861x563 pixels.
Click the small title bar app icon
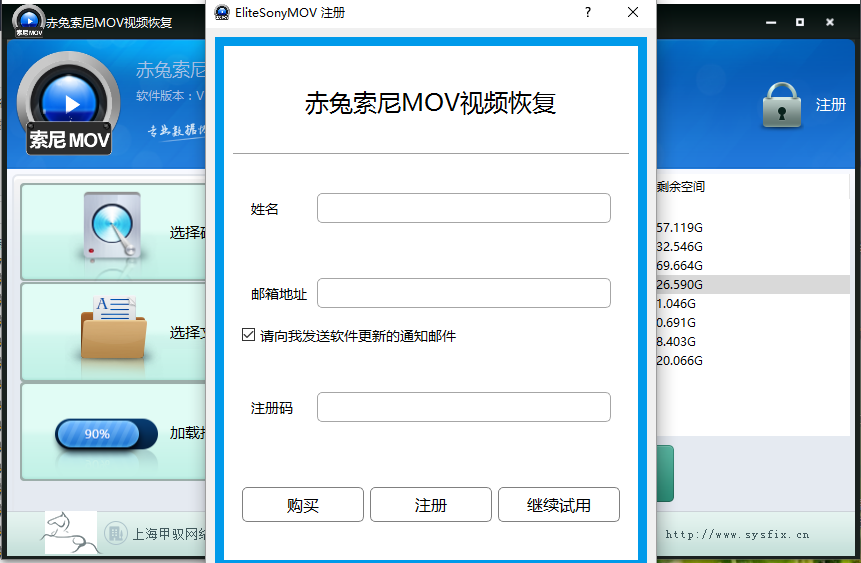point(29,21)
